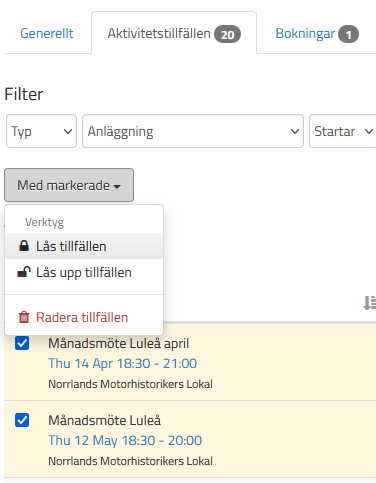
Task: Open the Anläggning filter dropdown
Action: (x=193, y=131)
